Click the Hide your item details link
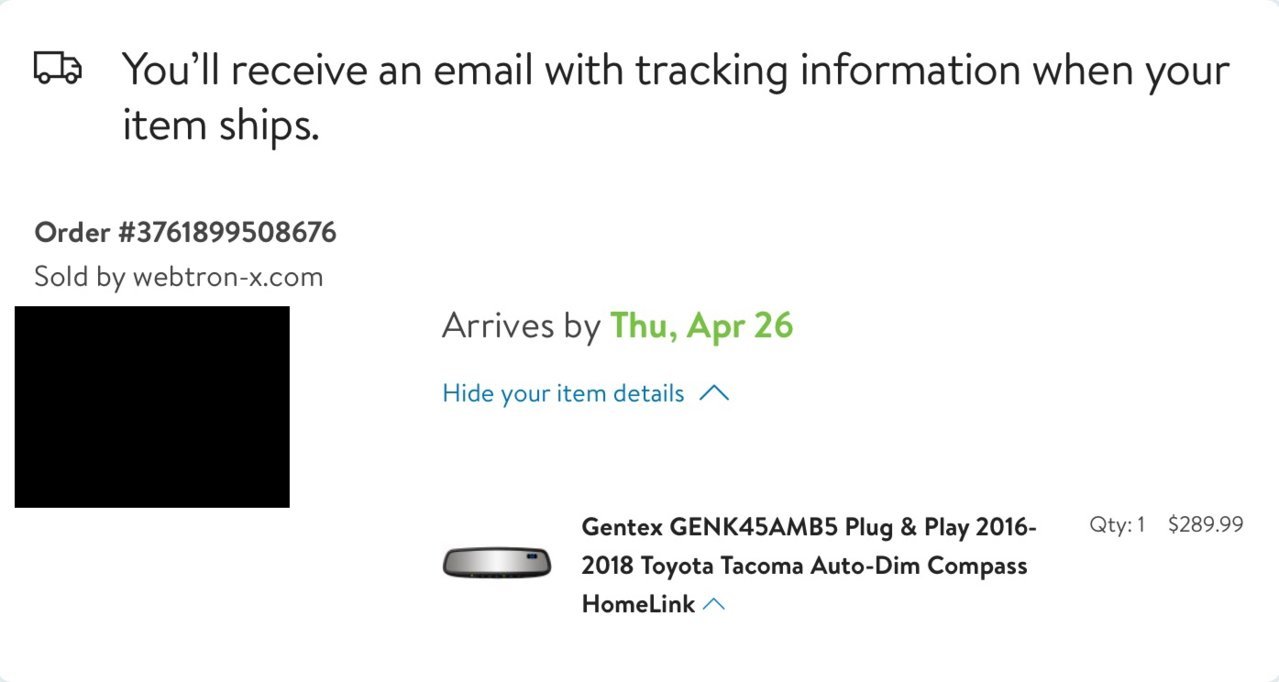Viewport: 1279px width, 682px height. 563,393
